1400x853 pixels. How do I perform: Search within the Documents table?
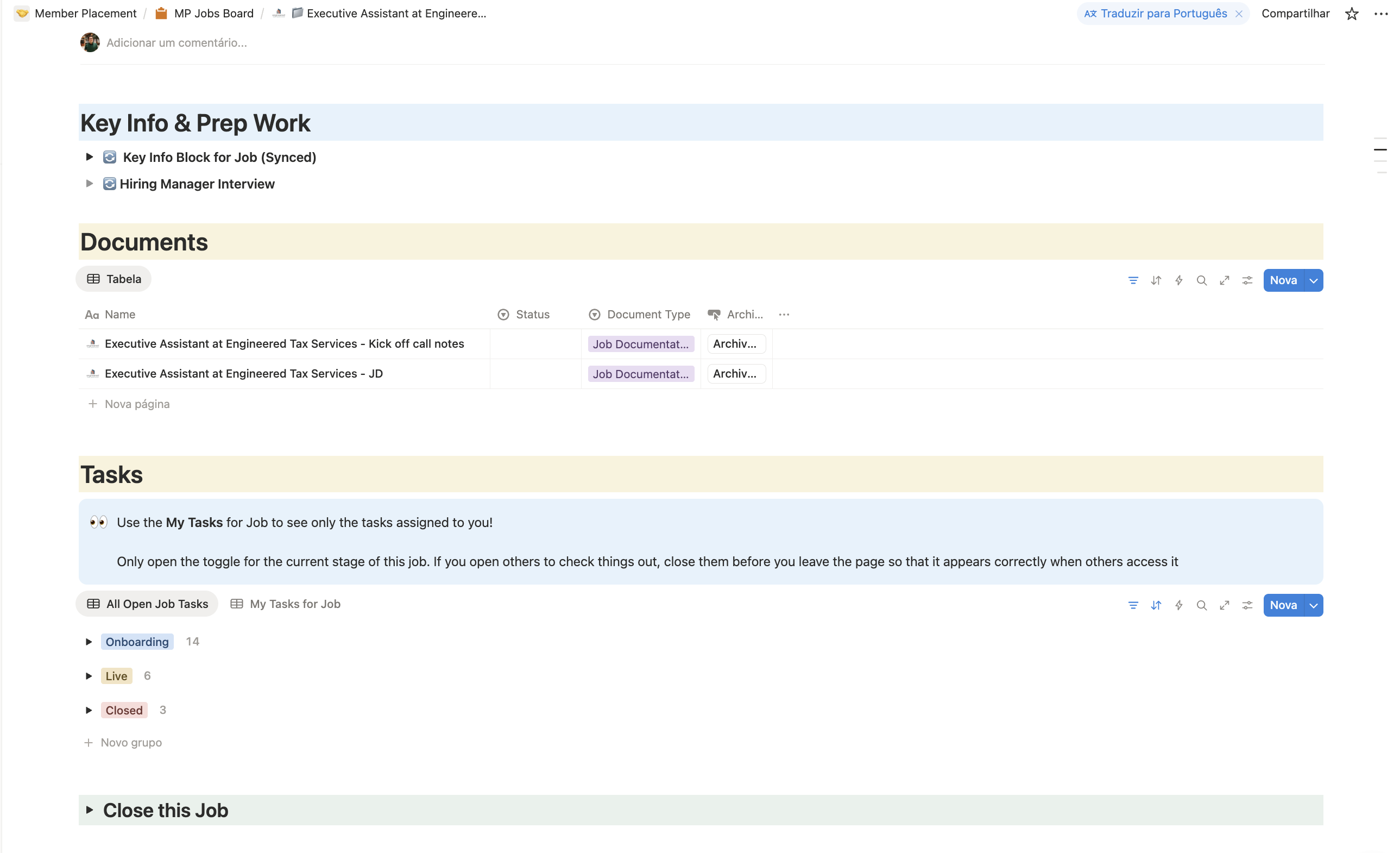1202,280
